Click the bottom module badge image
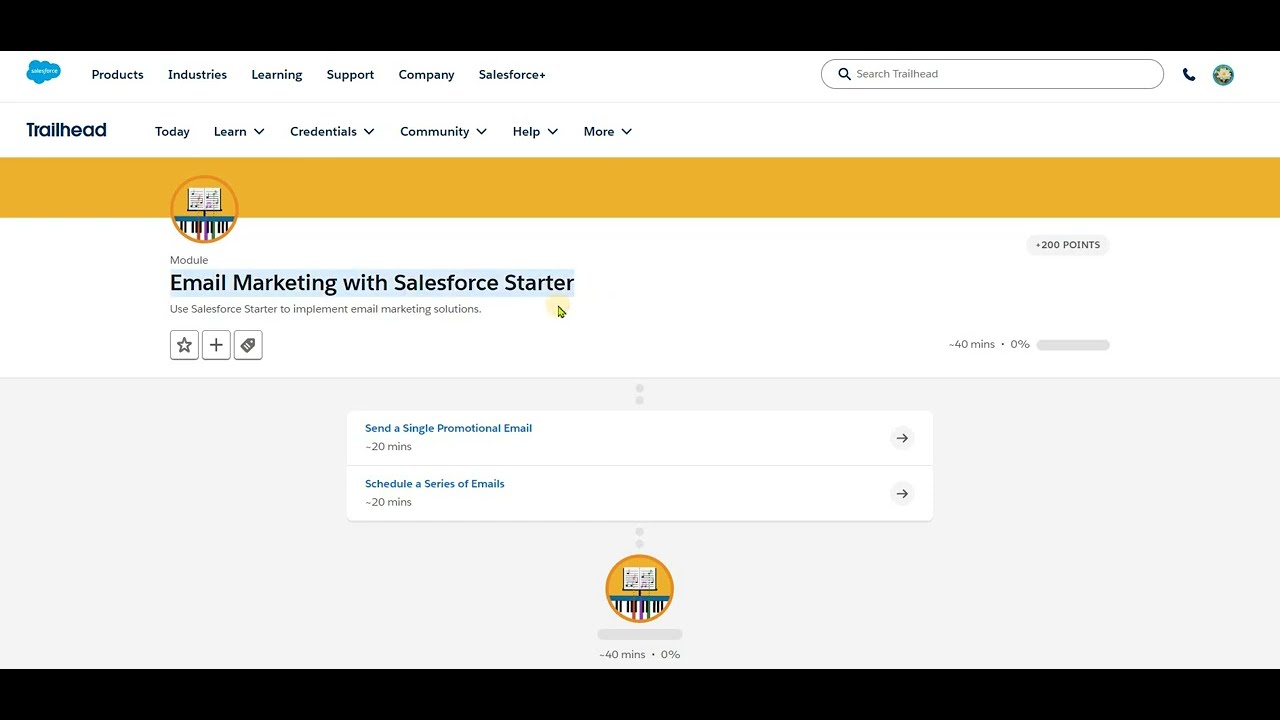1280x720 pixels. pos(640,588)
